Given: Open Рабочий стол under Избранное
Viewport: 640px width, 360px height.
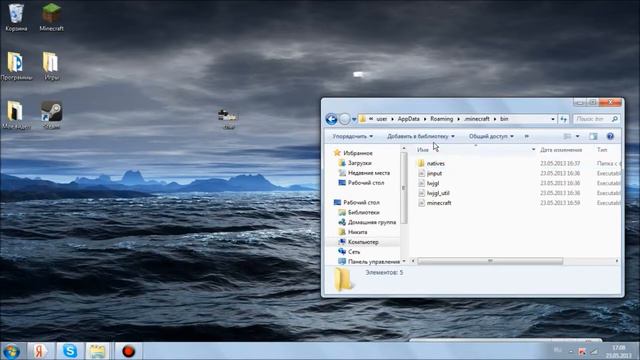Looking at the screenshot, I should [x=366, y=183].
